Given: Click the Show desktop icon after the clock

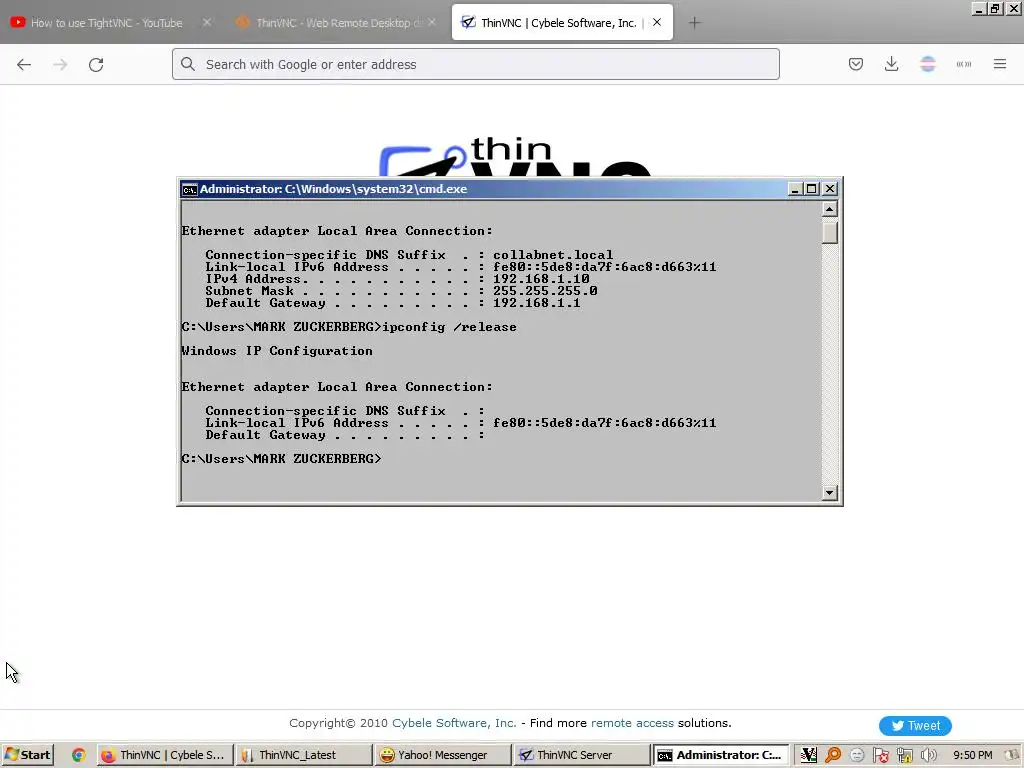Looking at the screenshot, I should click(x=1014, y=755).
